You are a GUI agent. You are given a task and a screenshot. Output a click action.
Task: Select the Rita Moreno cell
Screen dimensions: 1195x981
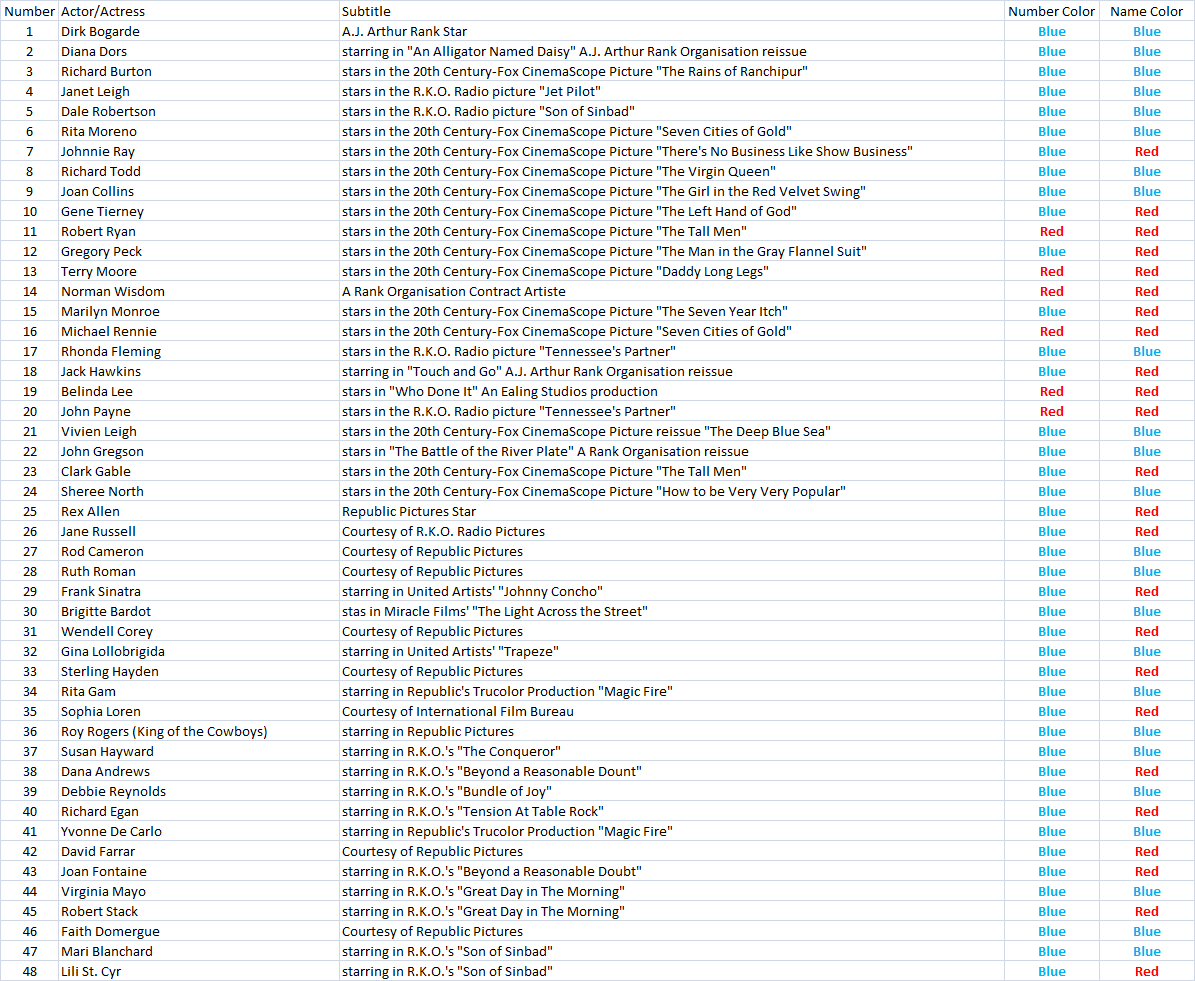199,131
